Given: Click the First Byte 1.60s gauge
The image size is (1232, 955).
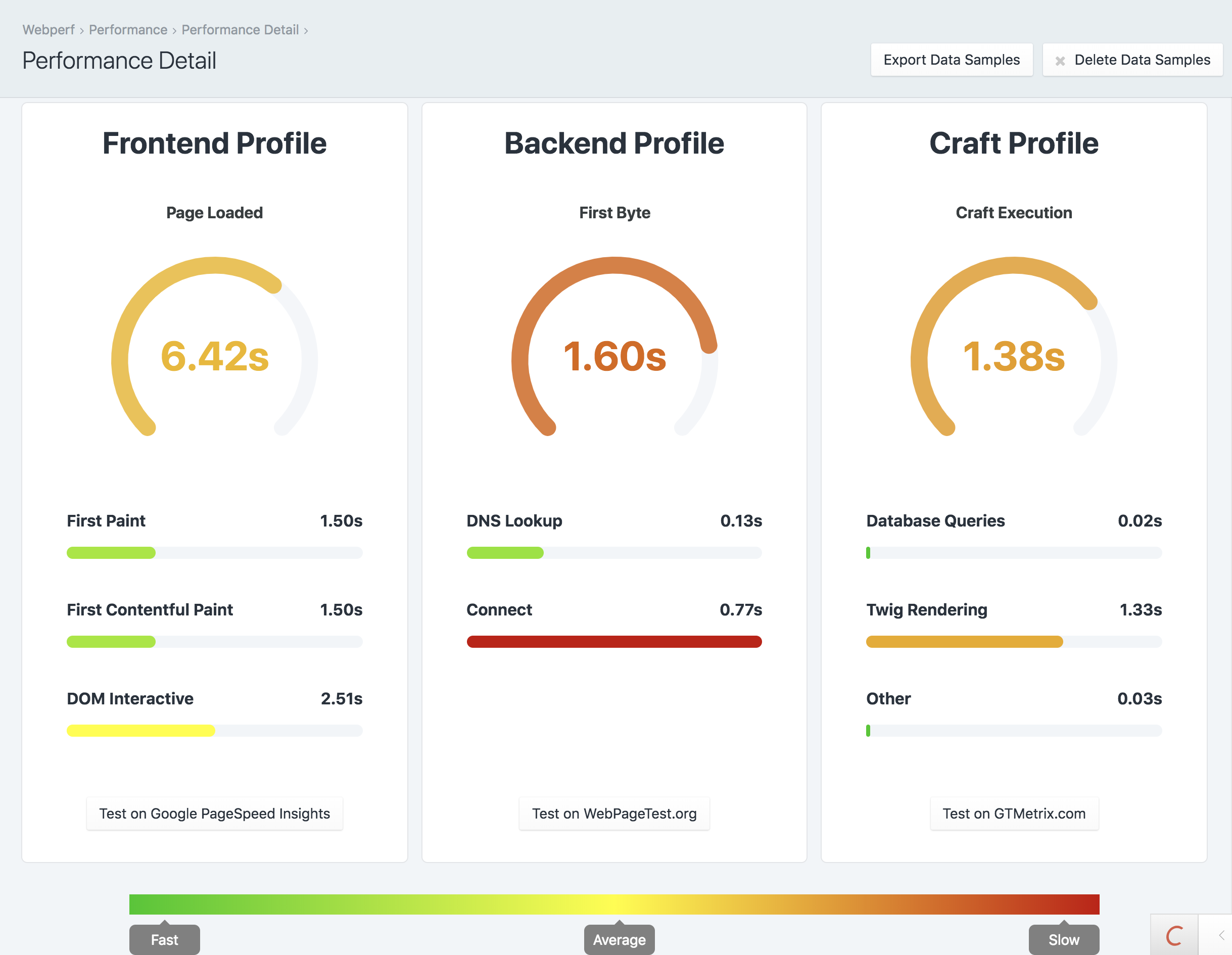Looking at the screenshot, I should pyautogui.click(x=614, y=355).
